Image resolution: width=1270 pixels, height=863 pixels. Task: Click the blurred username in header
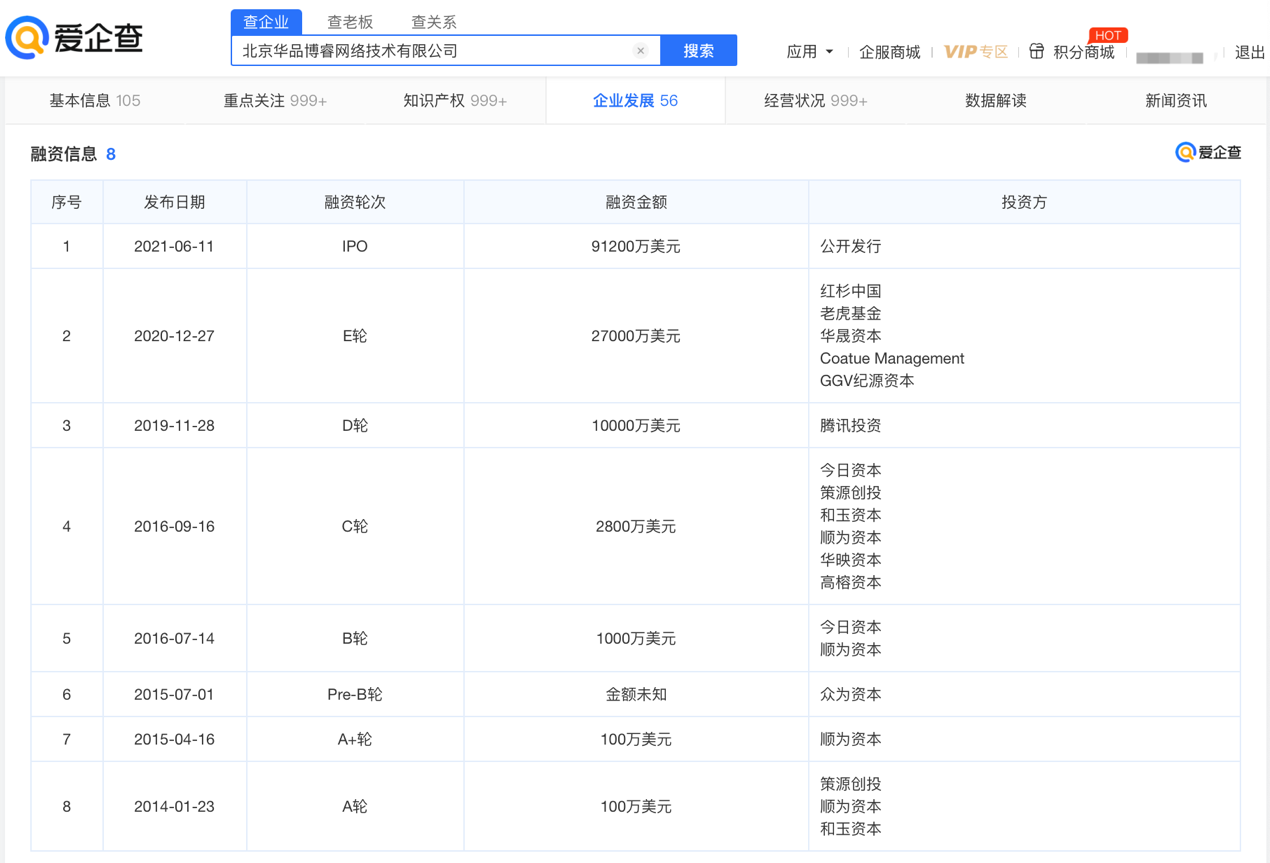click(1170, 56)
